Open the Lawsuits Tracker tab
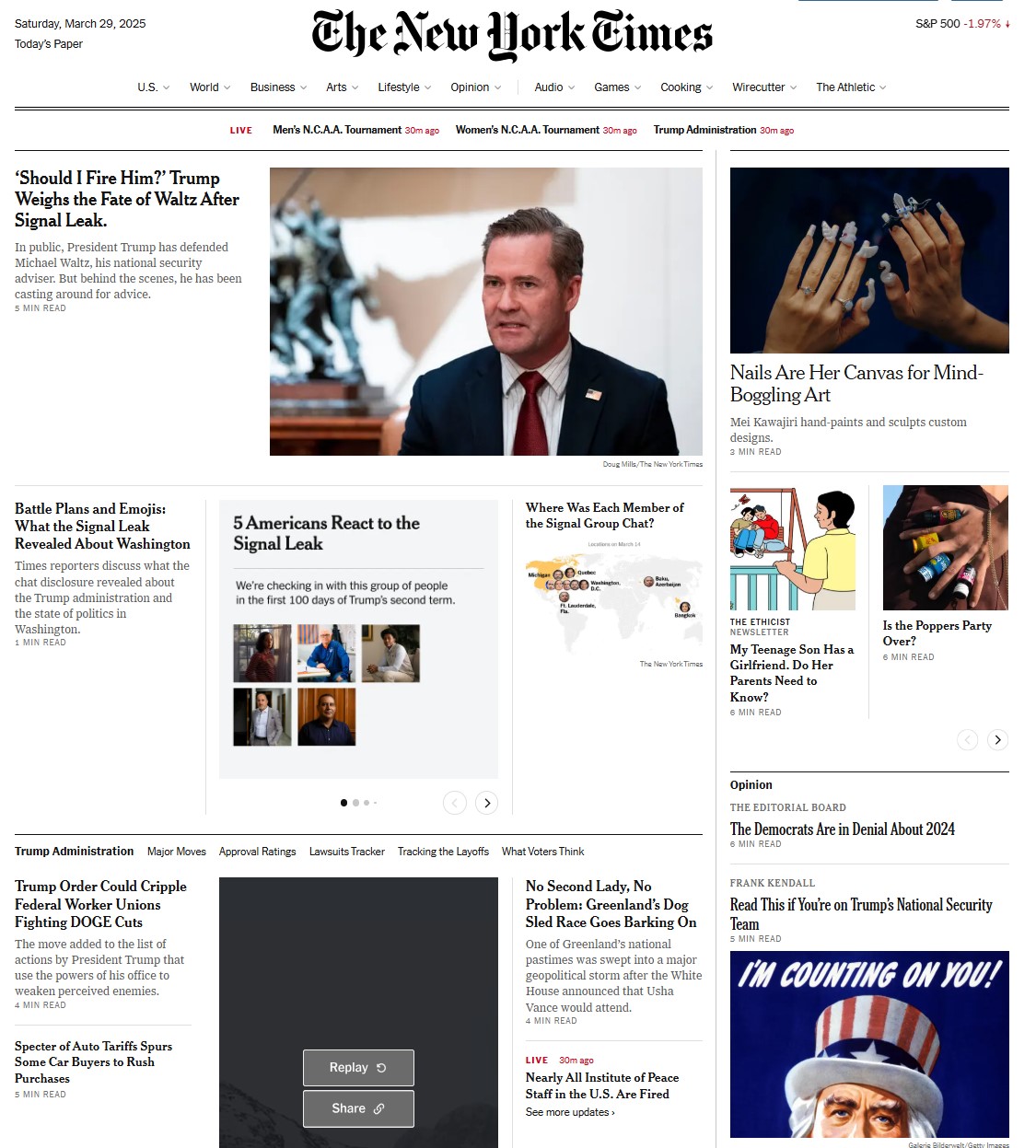 coord(347,852)
